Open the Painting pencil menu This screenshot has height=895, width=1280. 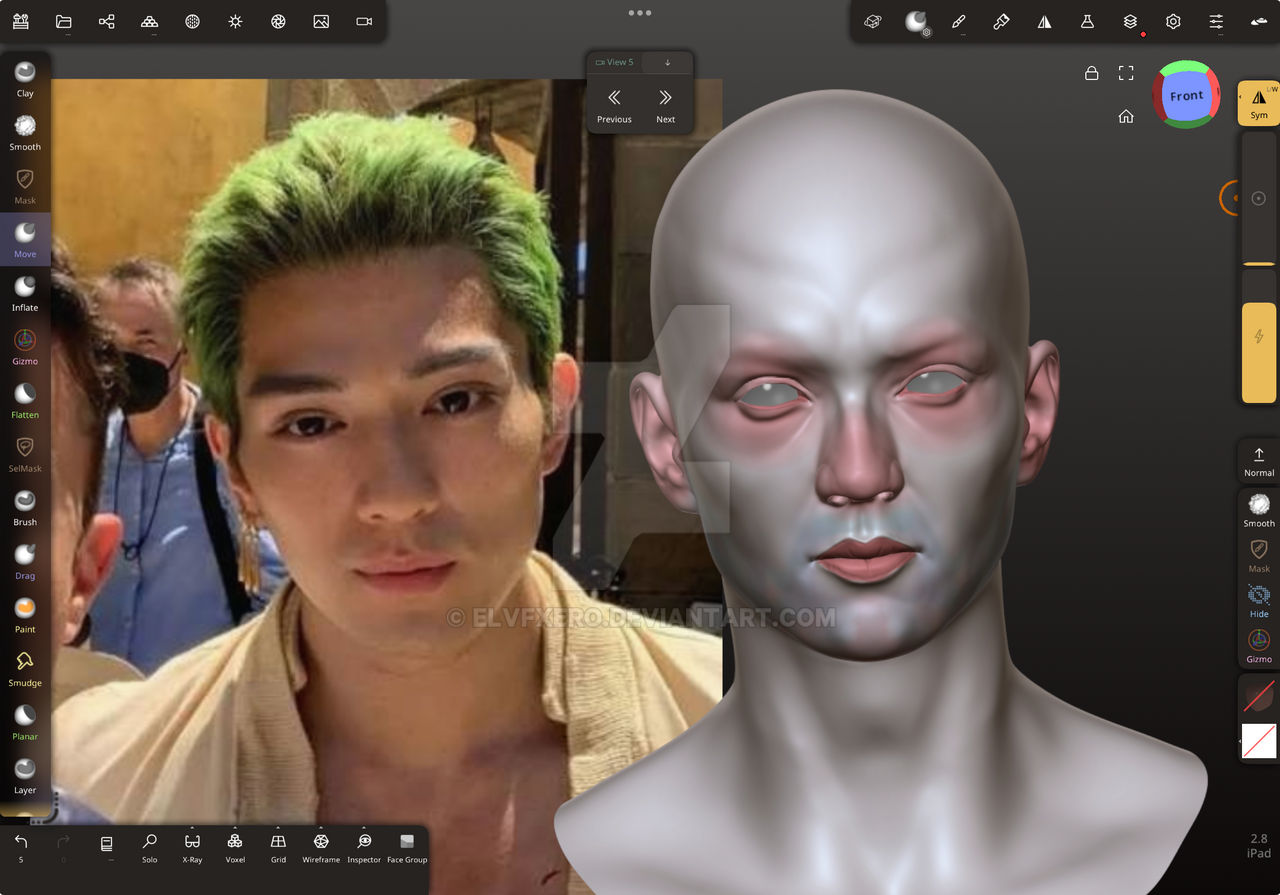point(958,21)
